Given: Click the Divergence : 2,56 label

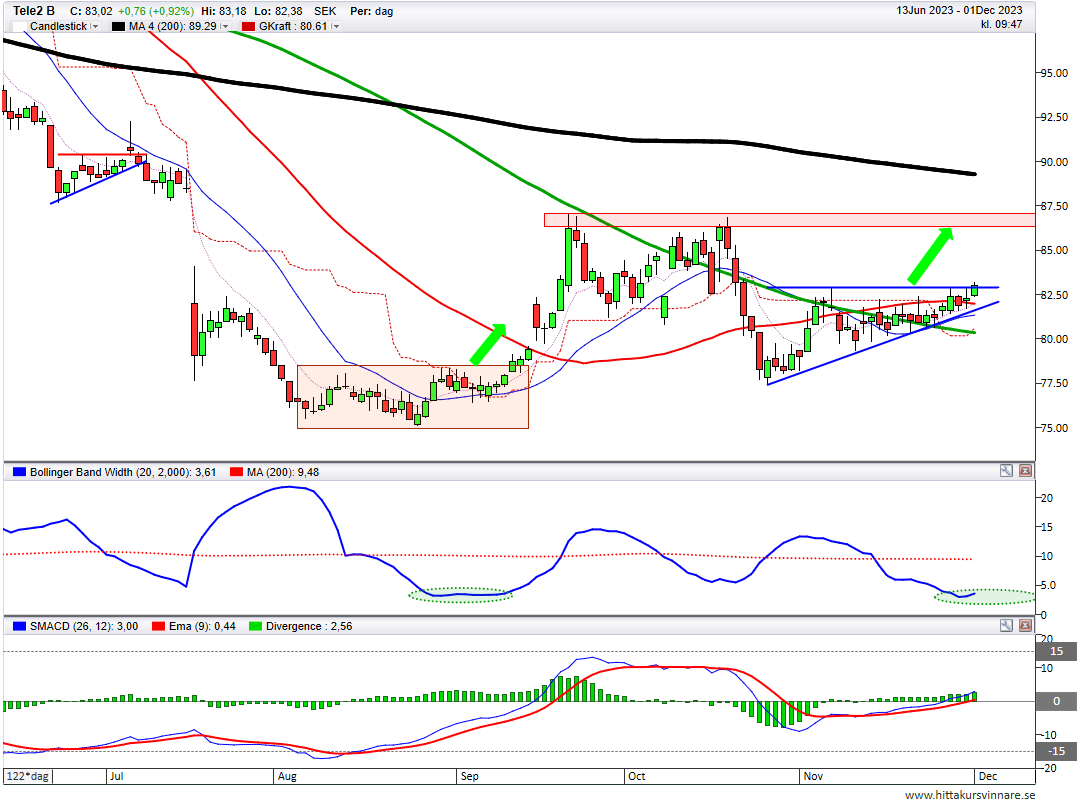Looking at the screenshot, I should point(309,626).
